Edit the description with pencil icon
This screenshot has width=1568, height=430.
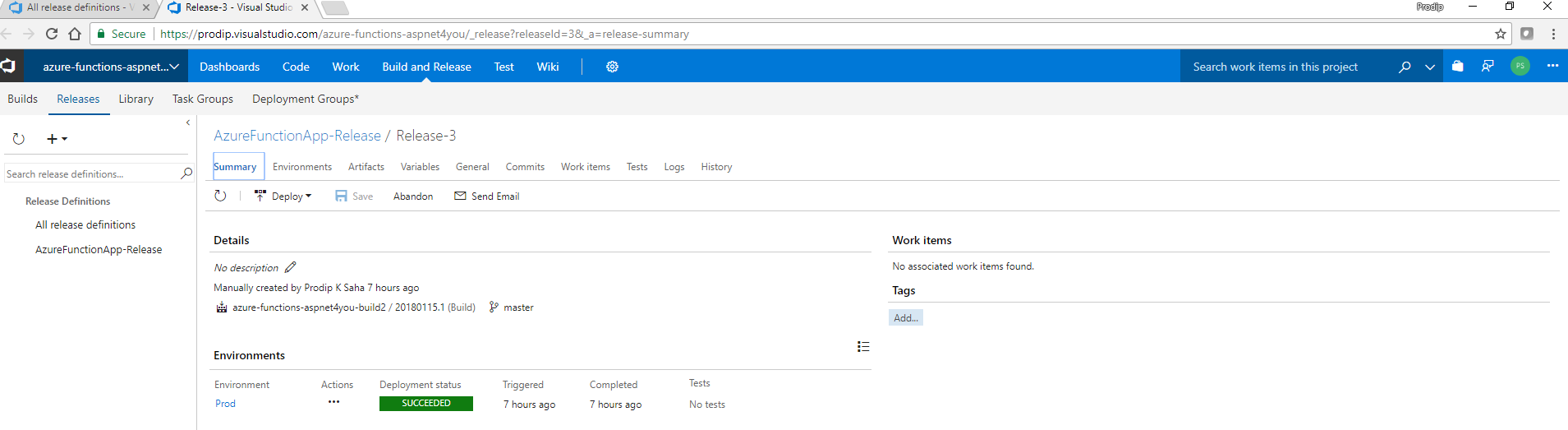[x=290, y=267]
